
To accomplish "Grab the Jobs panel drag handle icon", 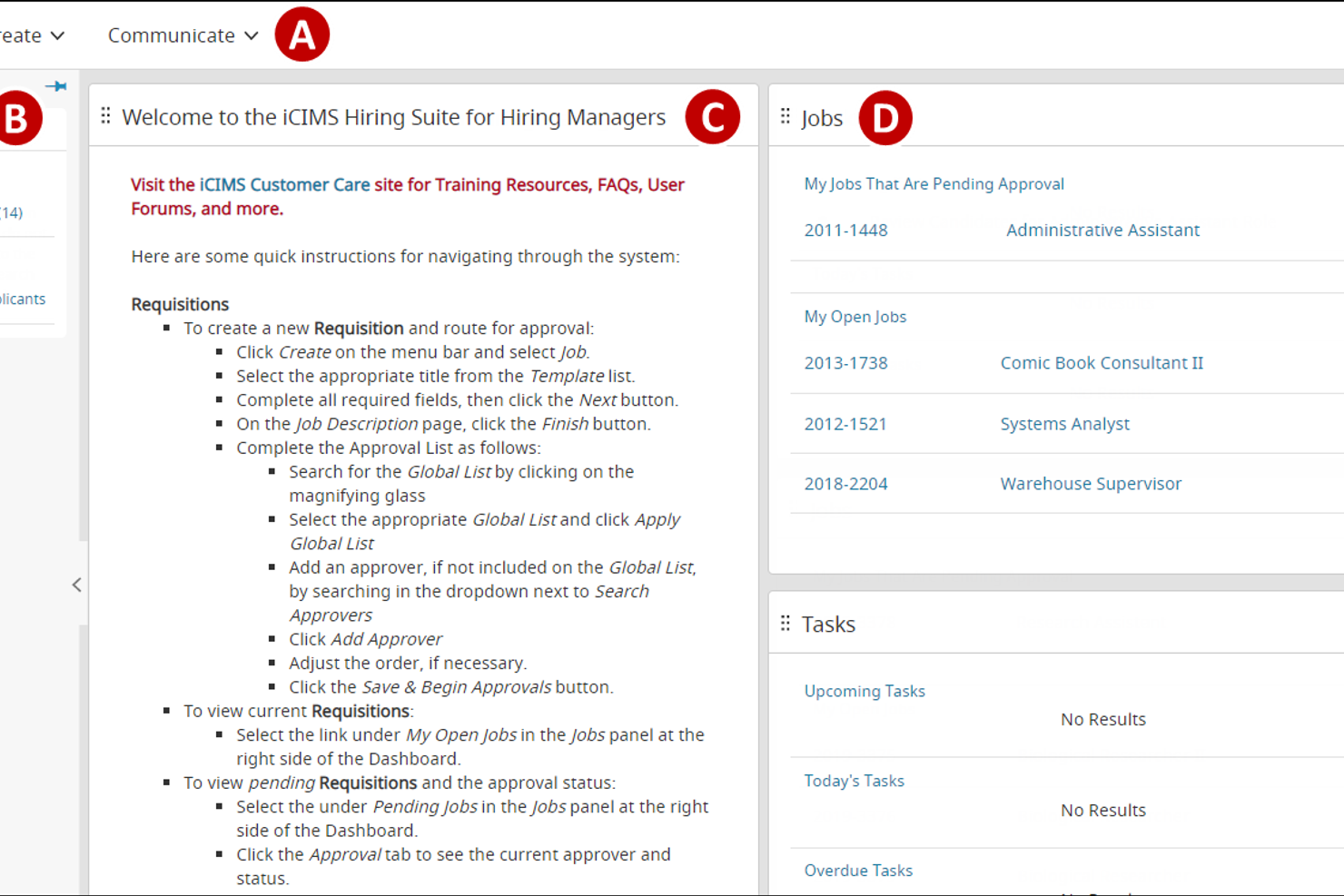I will point(784,115).
